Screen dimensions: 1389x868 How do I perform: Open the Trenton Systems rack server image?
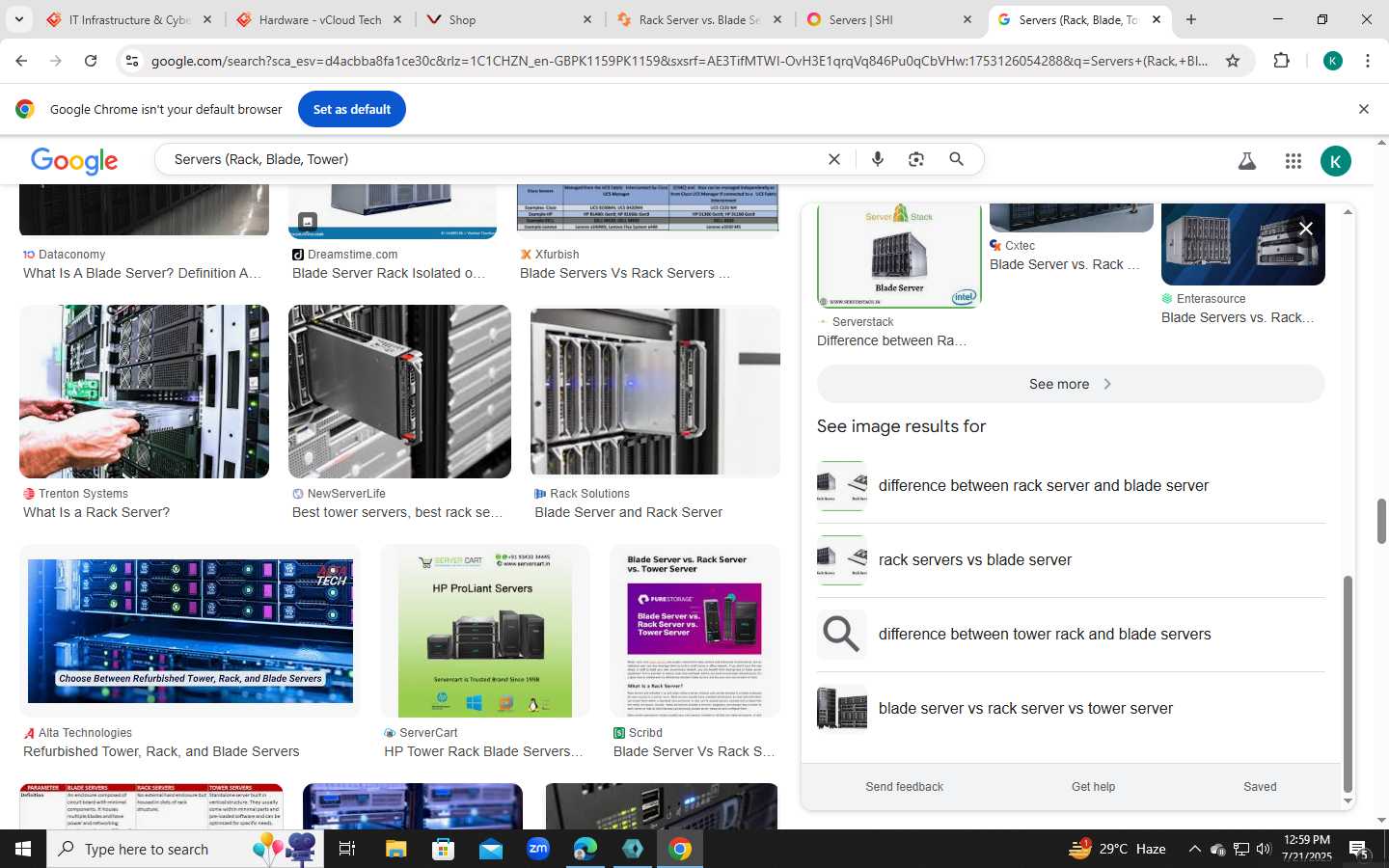[x=144, y=392]
